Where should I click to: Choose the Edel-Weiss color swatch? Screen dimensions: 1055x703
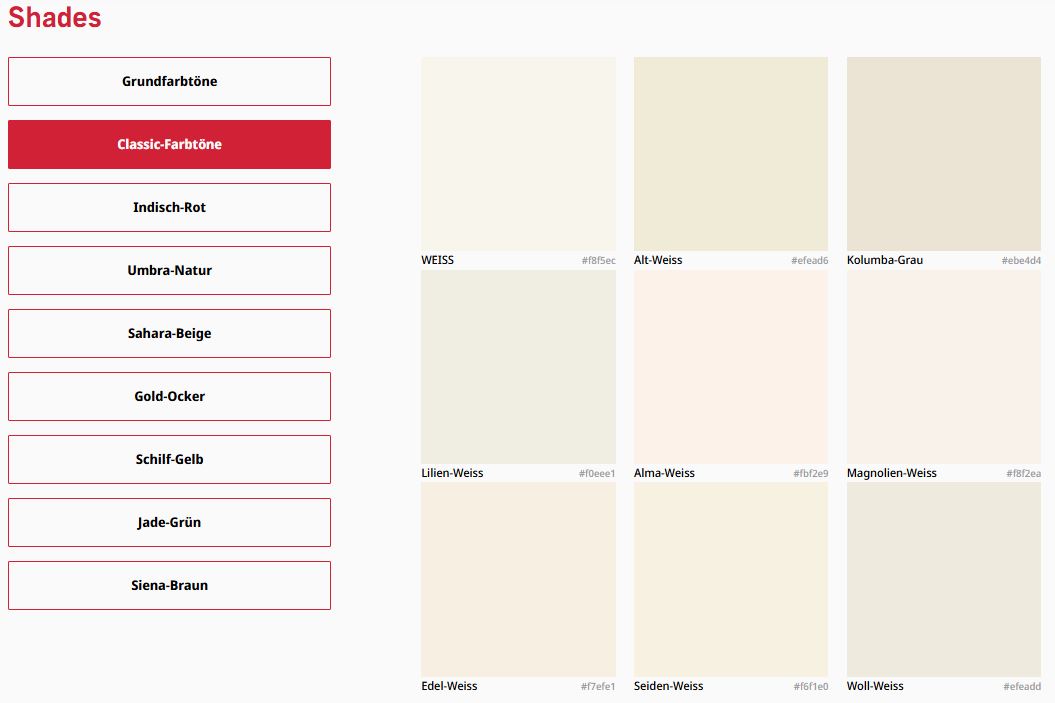coord(518,579)
